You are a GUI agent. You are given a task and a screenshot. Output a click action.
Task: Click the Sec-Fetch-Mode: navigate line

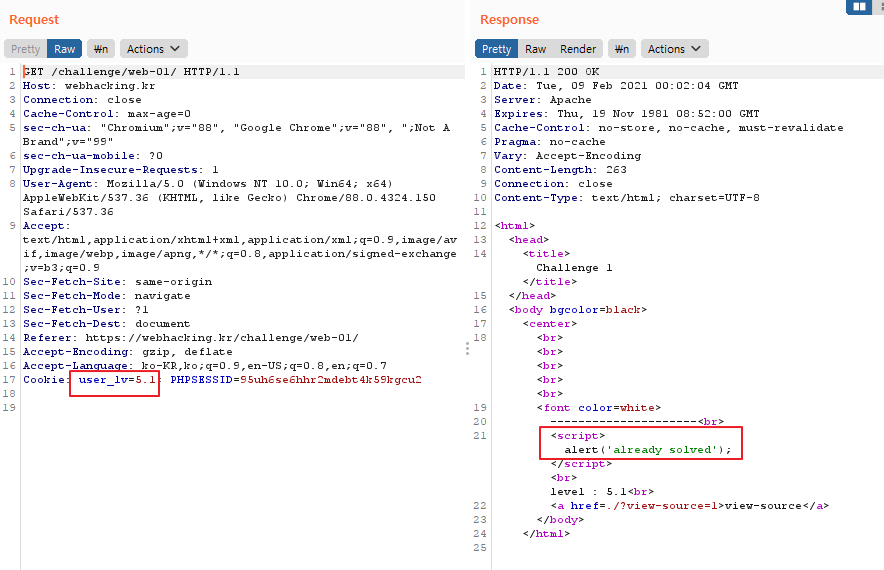[107, 296]
